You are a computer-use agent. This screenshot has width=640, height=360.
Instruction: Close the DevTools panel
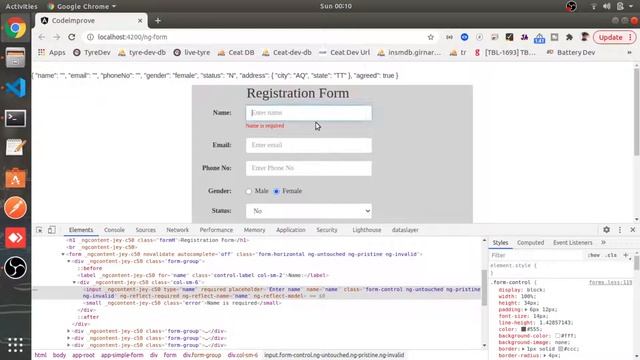click(633, 230)
